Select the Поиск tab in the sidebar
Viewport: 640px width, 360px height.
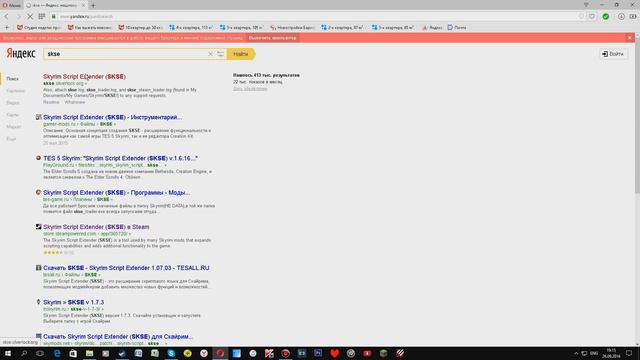pos(12,78)
